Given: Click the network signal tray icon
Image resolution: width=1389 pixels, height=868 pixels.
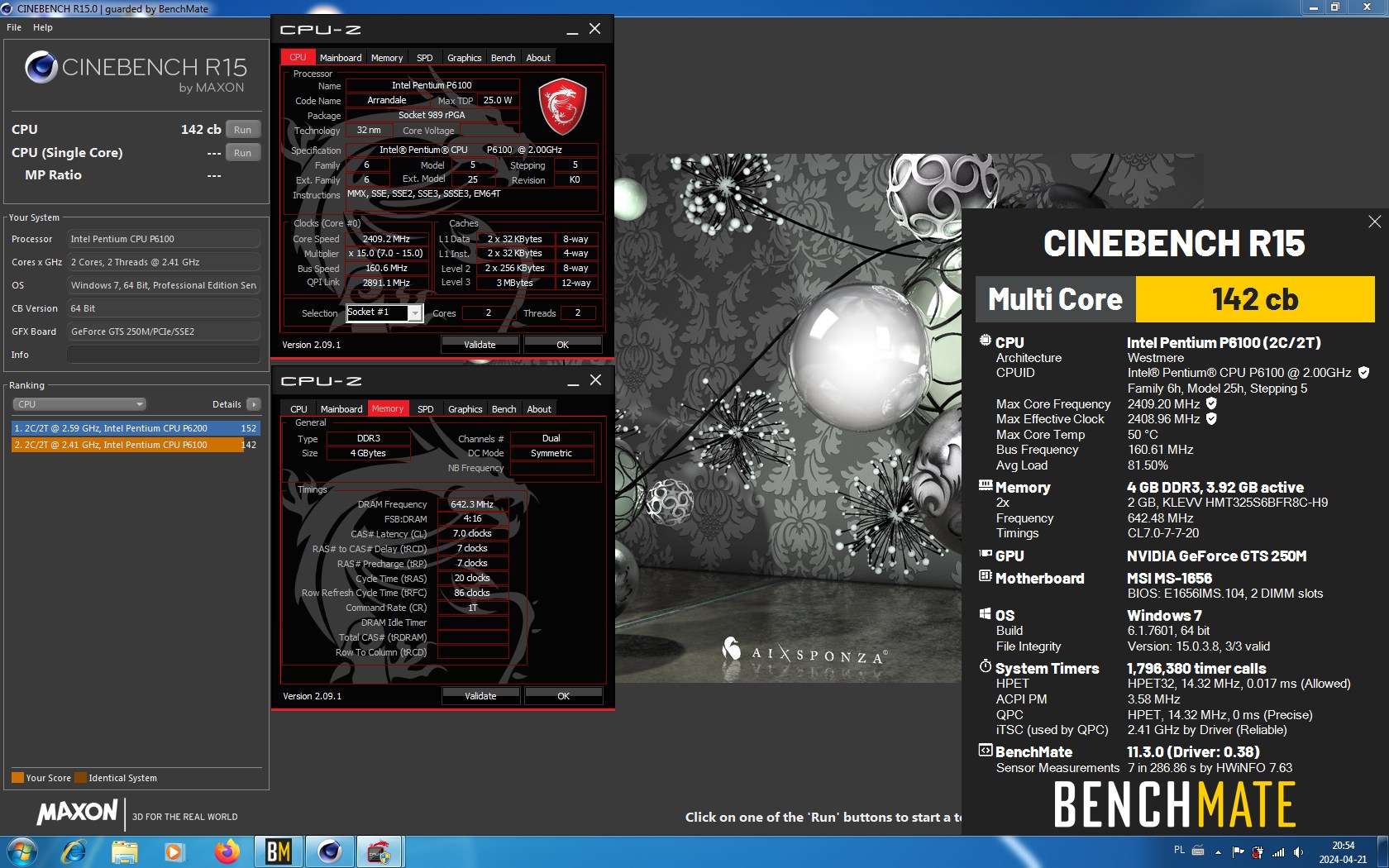Looking at the screenshot, I should [x=1278, y=851].
